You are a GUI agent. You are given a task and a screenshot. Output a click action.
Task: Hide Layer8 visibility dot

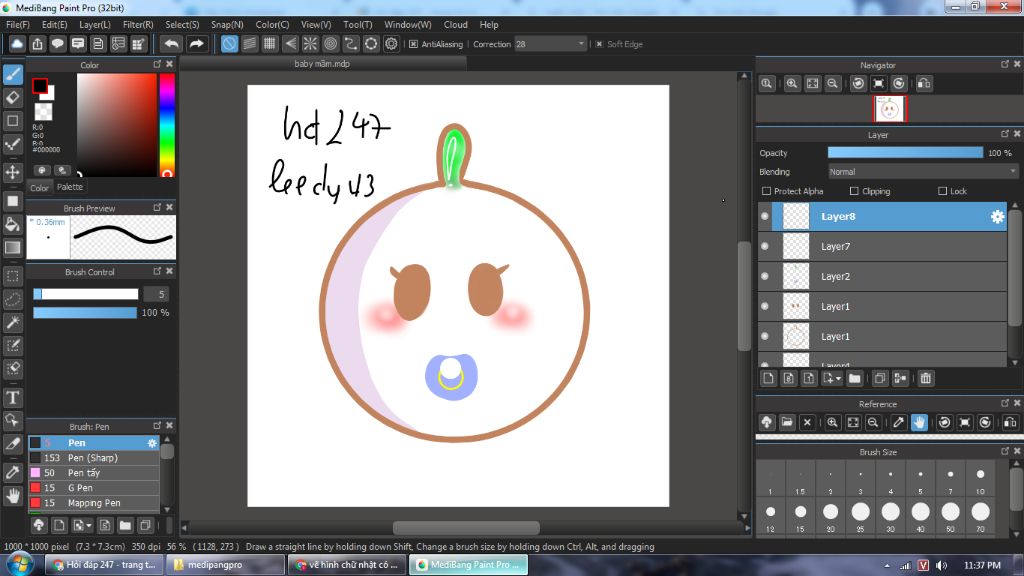[765, 216]
